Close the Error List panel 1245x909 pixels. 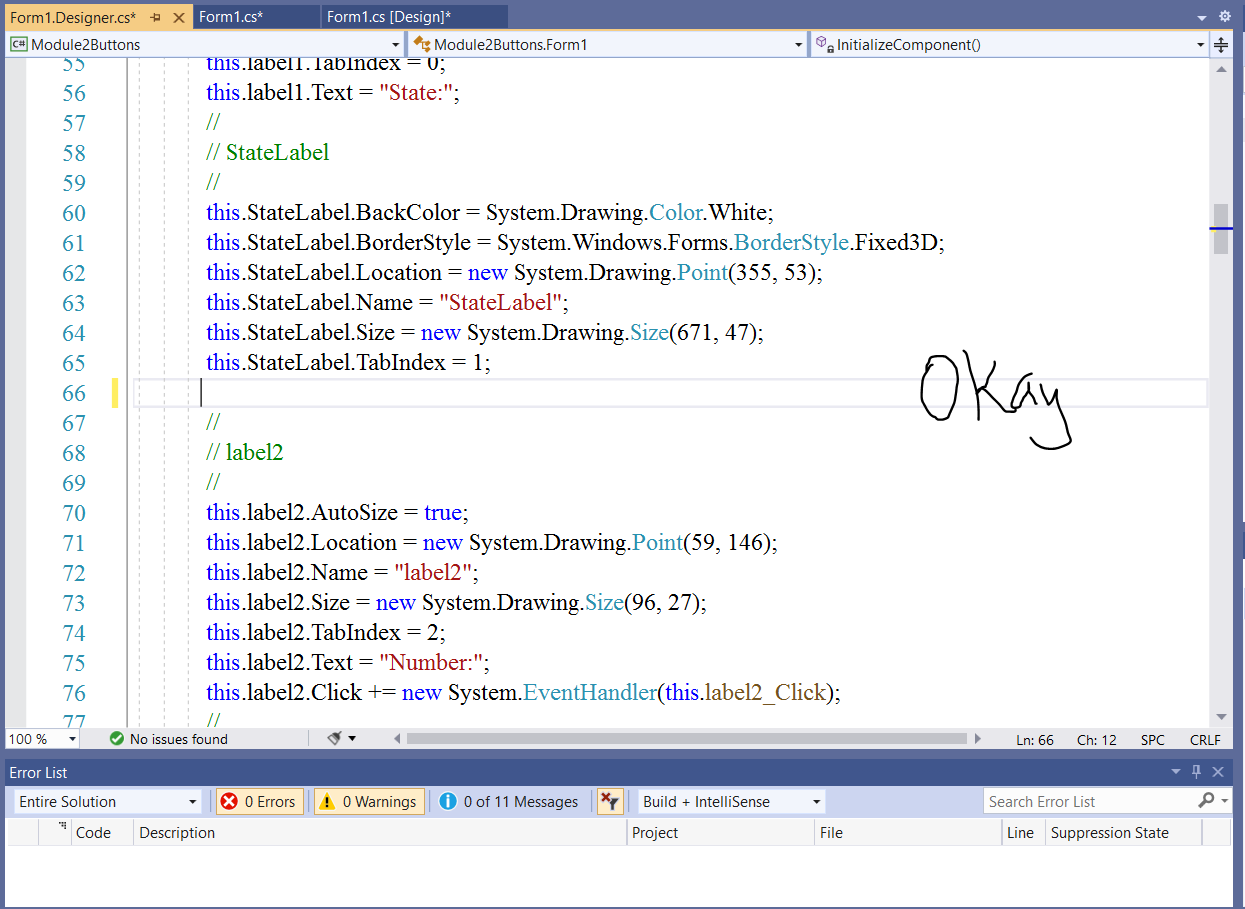1218,772
